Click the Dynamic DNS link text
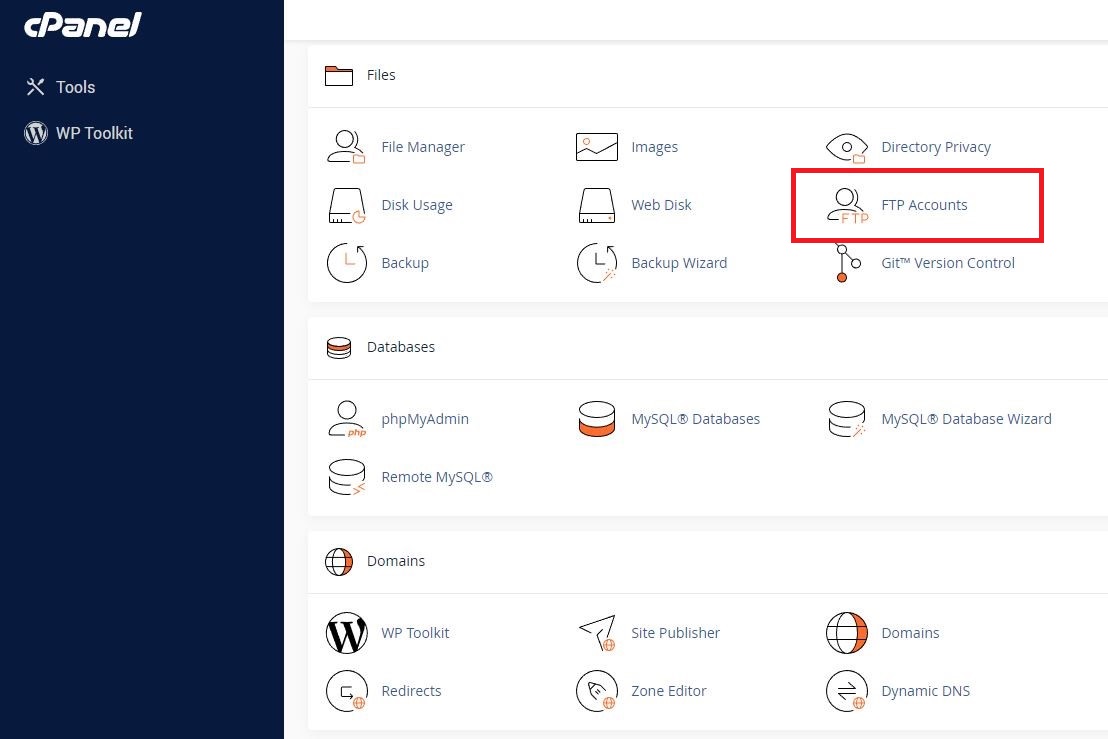1108x739 pixels. [925, 691]
